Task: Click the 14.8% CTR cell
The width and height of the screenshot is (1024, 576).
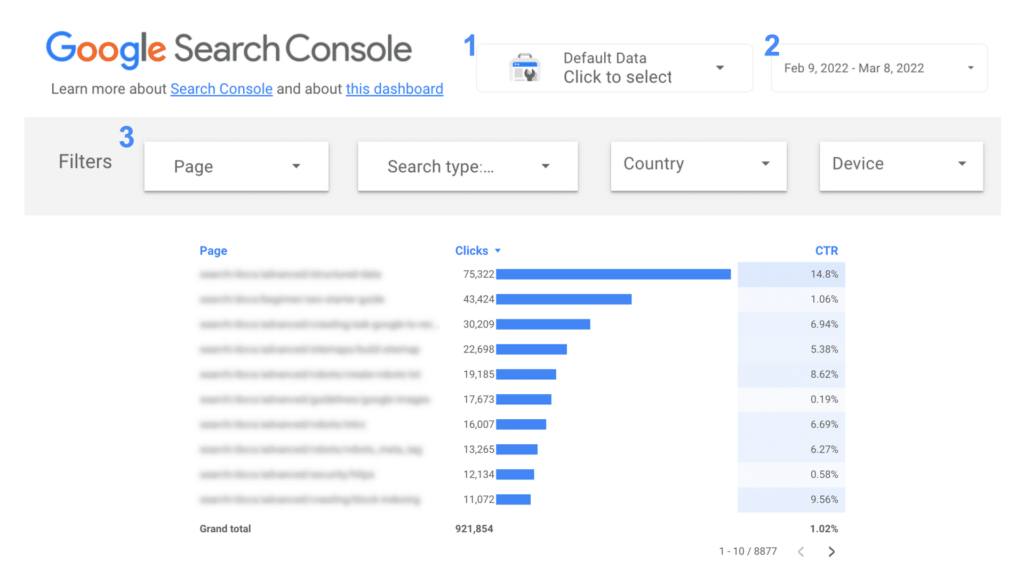Action: point(792,274)
